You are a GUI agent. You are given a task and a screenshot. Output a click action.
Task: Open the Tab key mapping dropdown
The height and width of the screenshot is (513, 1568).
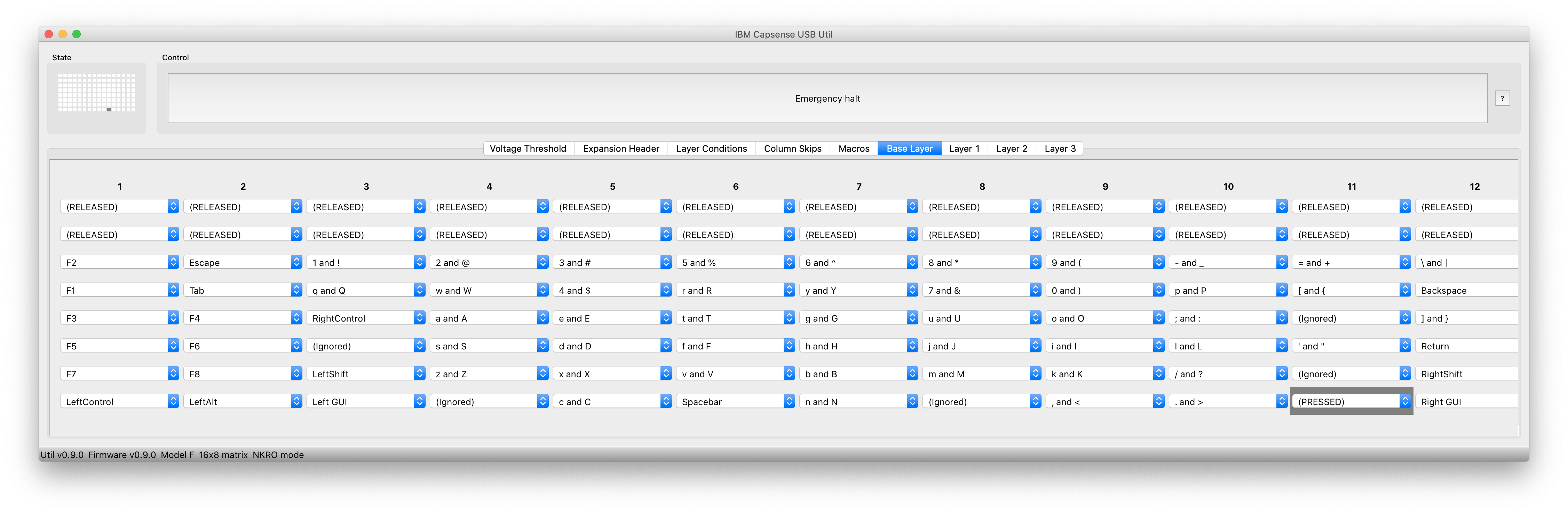pos(243,290)
